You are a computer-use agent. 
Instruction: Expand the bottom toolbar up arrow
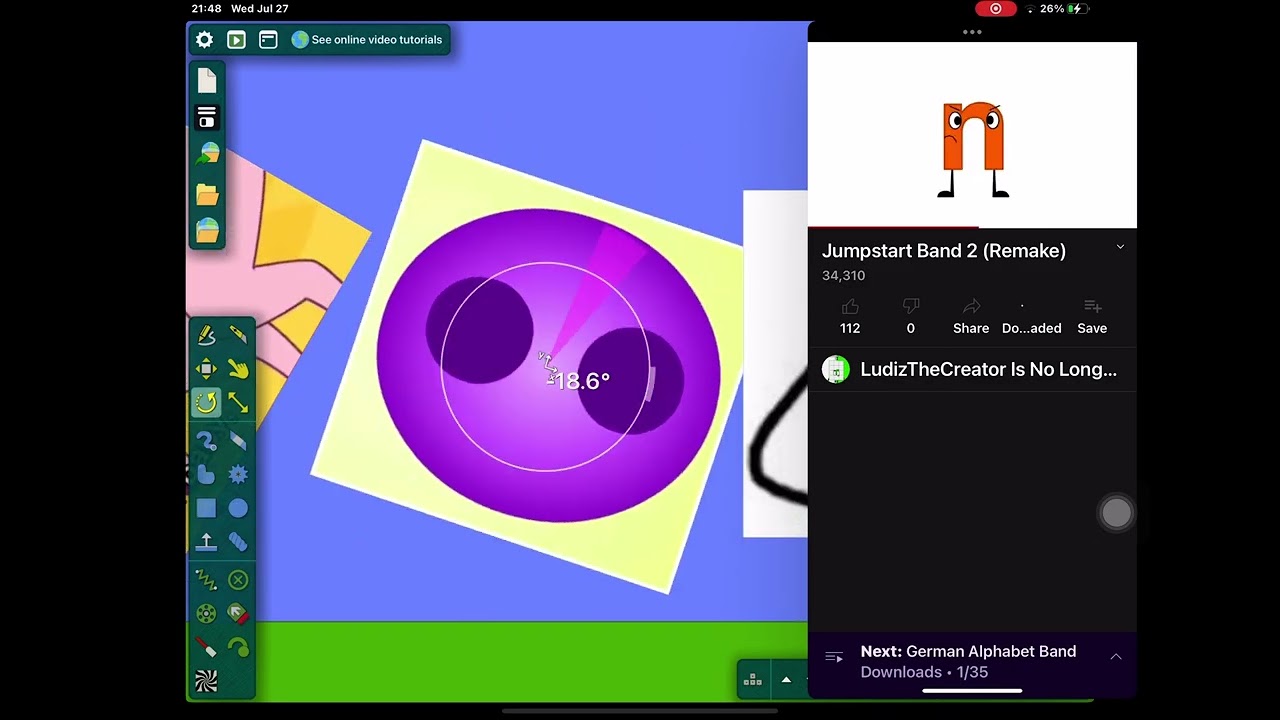click(x=786, y=680)
